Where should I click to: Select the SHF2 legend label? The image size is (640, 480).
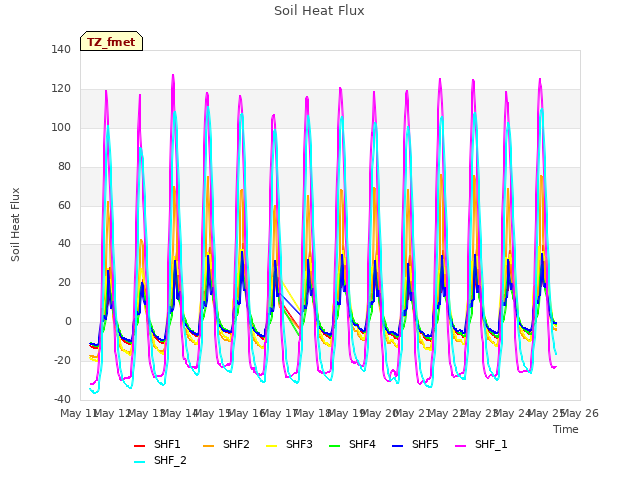pyautogui.click(x=236, y=444)
